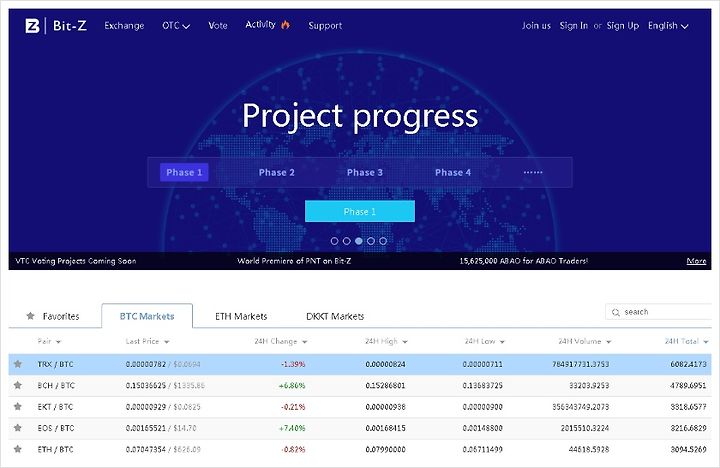Image resolution: width=720 pixels, height=468 pixels.
Task: Click the 0.00000900 24H low value
Action: pyautogui.click(x=482, y=407)
